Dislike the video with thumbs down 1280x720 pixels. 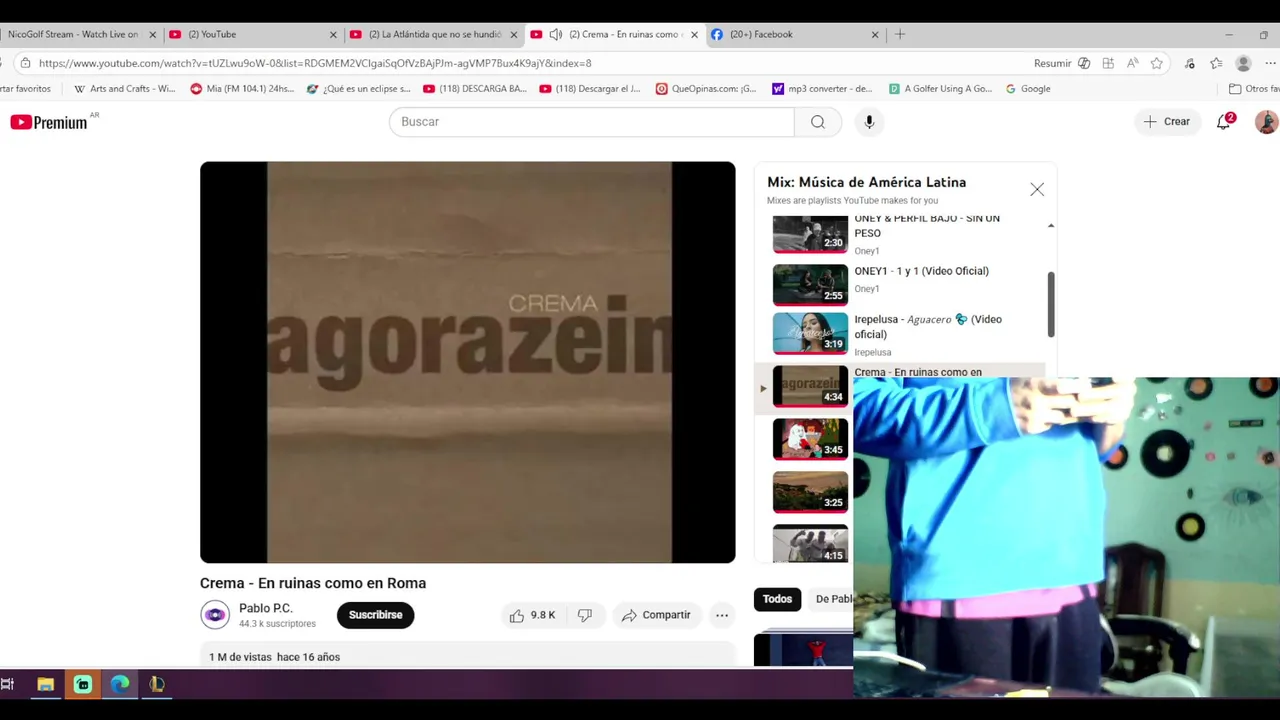[585, 615]
